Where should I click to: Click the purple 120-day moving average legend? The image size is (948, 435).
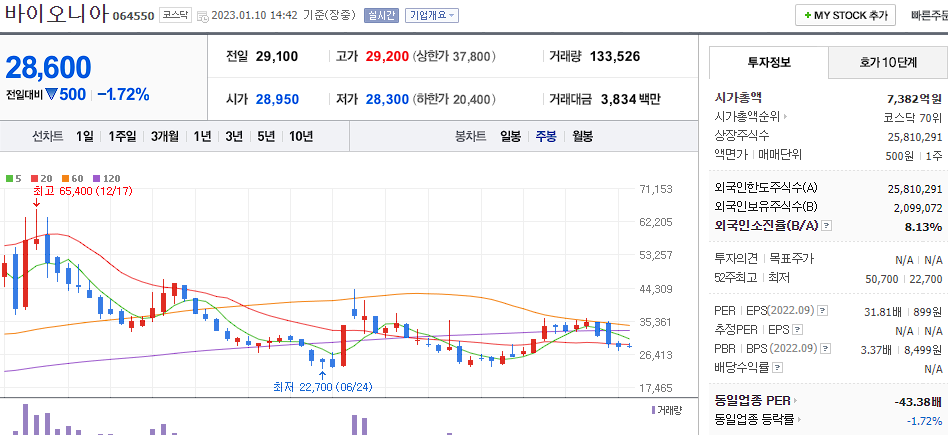click(x=106, y=178)
